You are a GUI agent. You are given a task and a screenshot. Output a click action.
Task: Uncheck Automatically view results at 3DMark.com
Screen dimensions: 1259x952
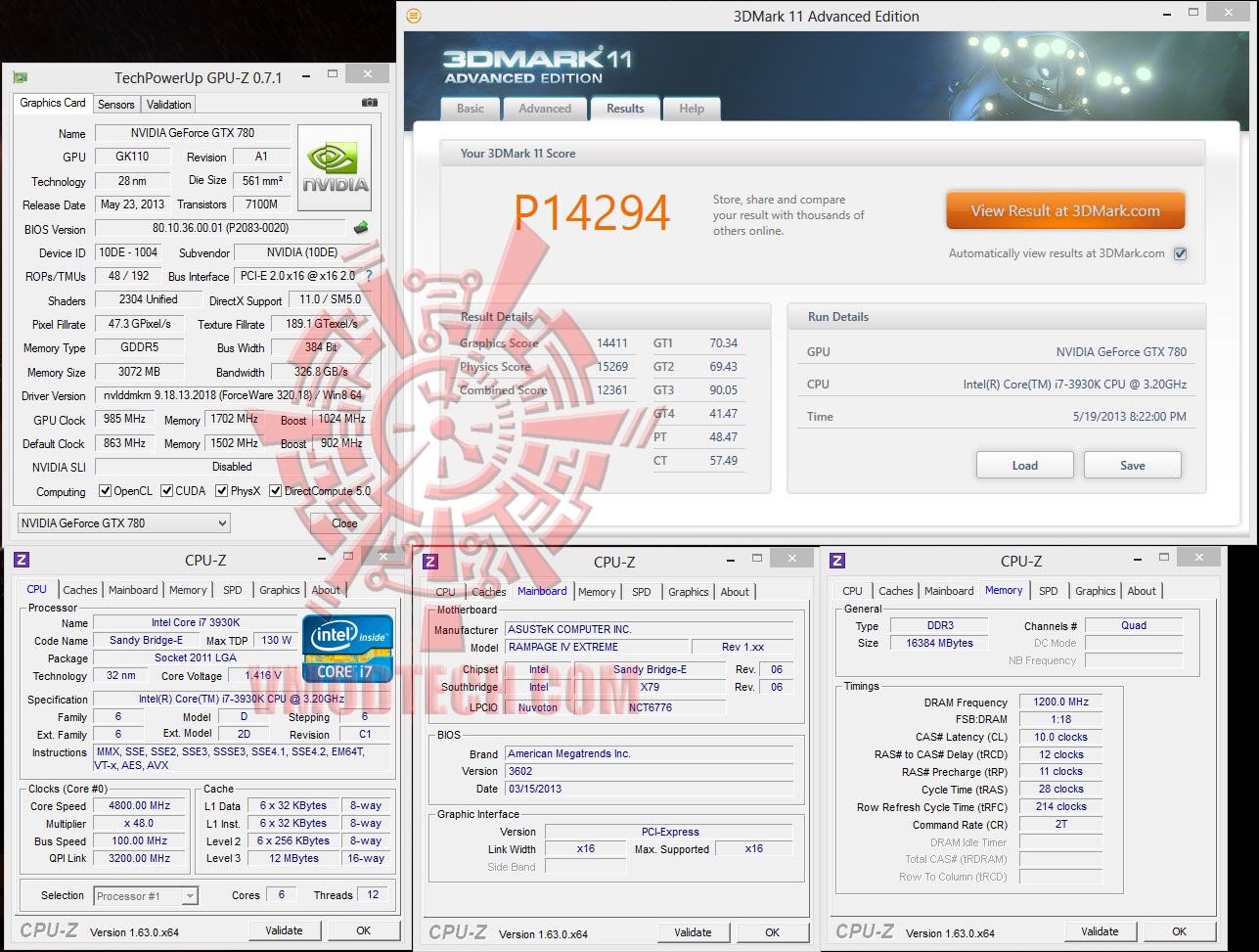coord(1180,254)
